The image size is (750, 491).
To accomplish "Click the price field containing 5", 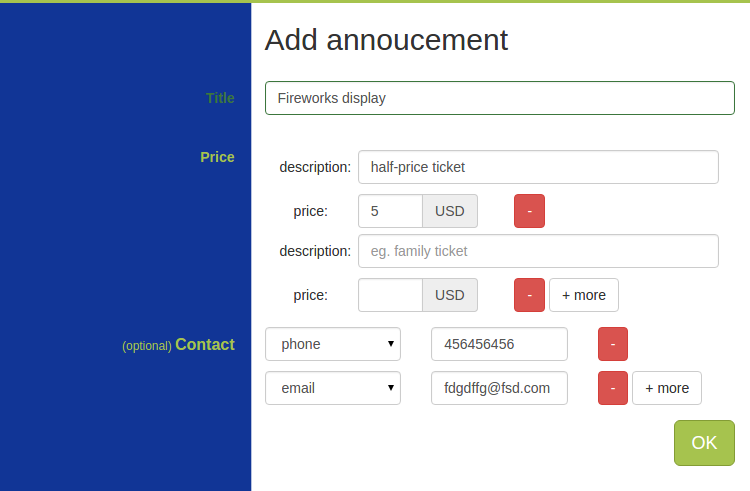I will coord(390,211).
